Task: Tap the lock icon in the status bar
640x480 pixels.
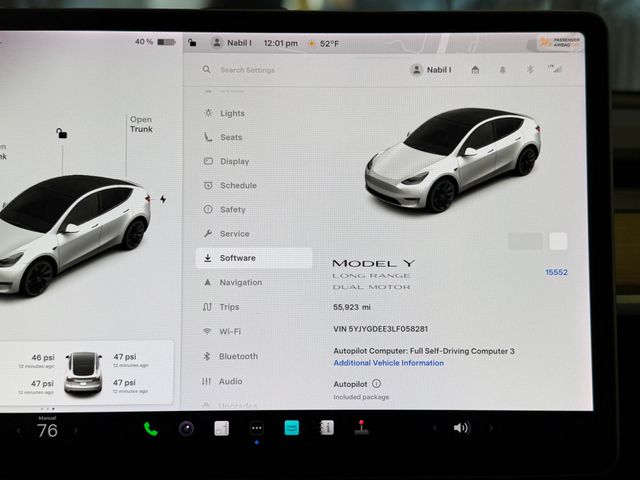Action: (x=192, y=42)
